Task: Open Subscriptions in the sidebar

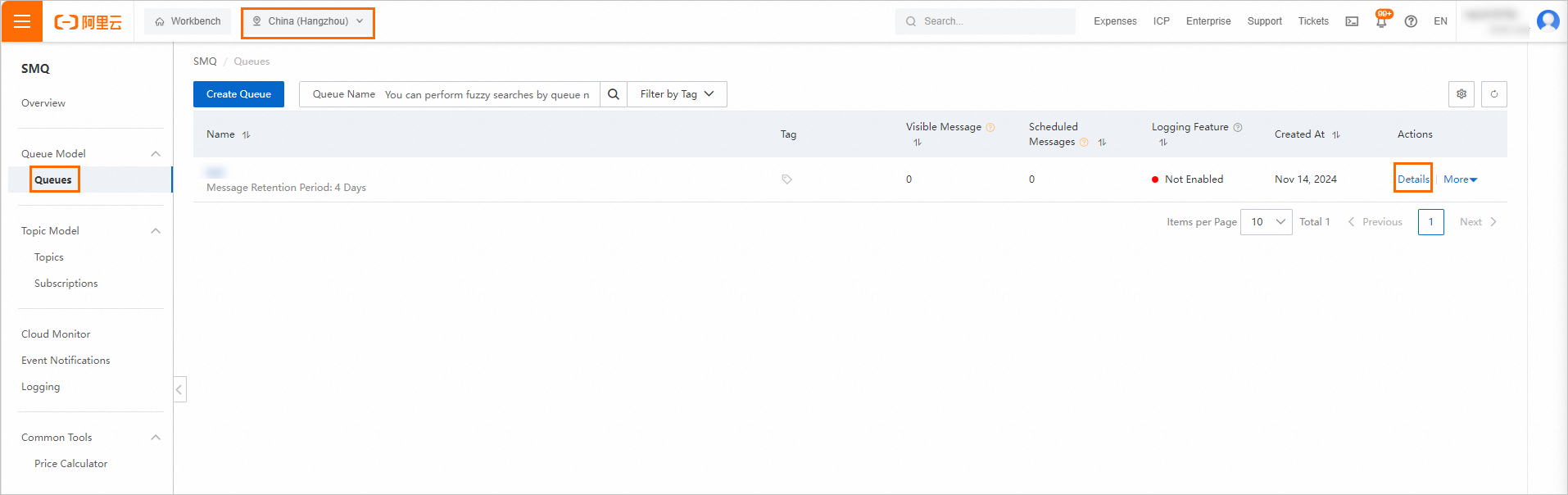Action: [66, 284]
